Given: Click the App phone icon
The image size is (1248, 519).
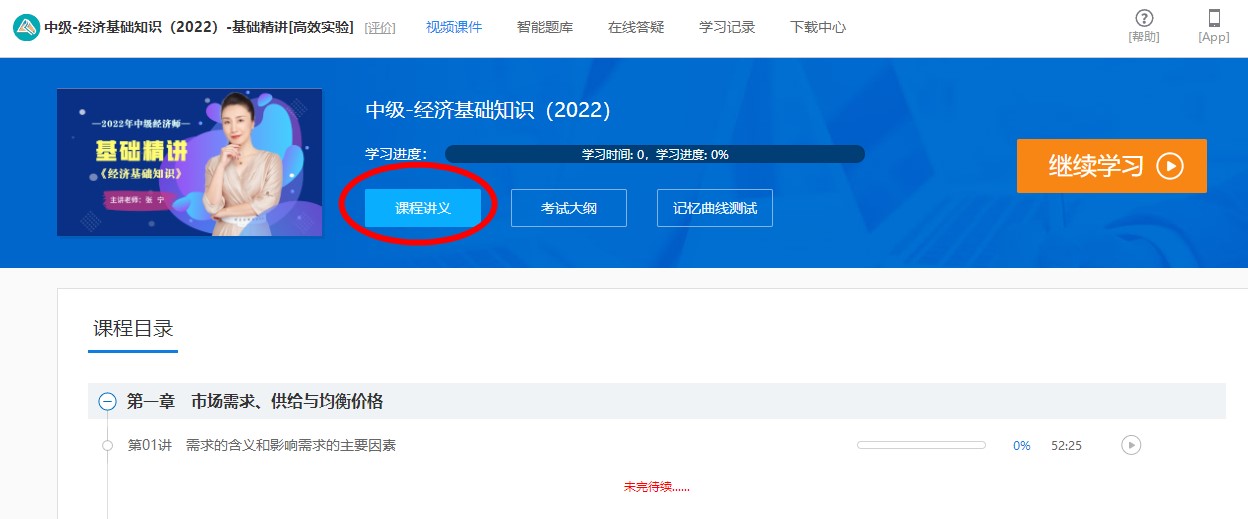Looking at the screenshot, I should [1214, 19].
